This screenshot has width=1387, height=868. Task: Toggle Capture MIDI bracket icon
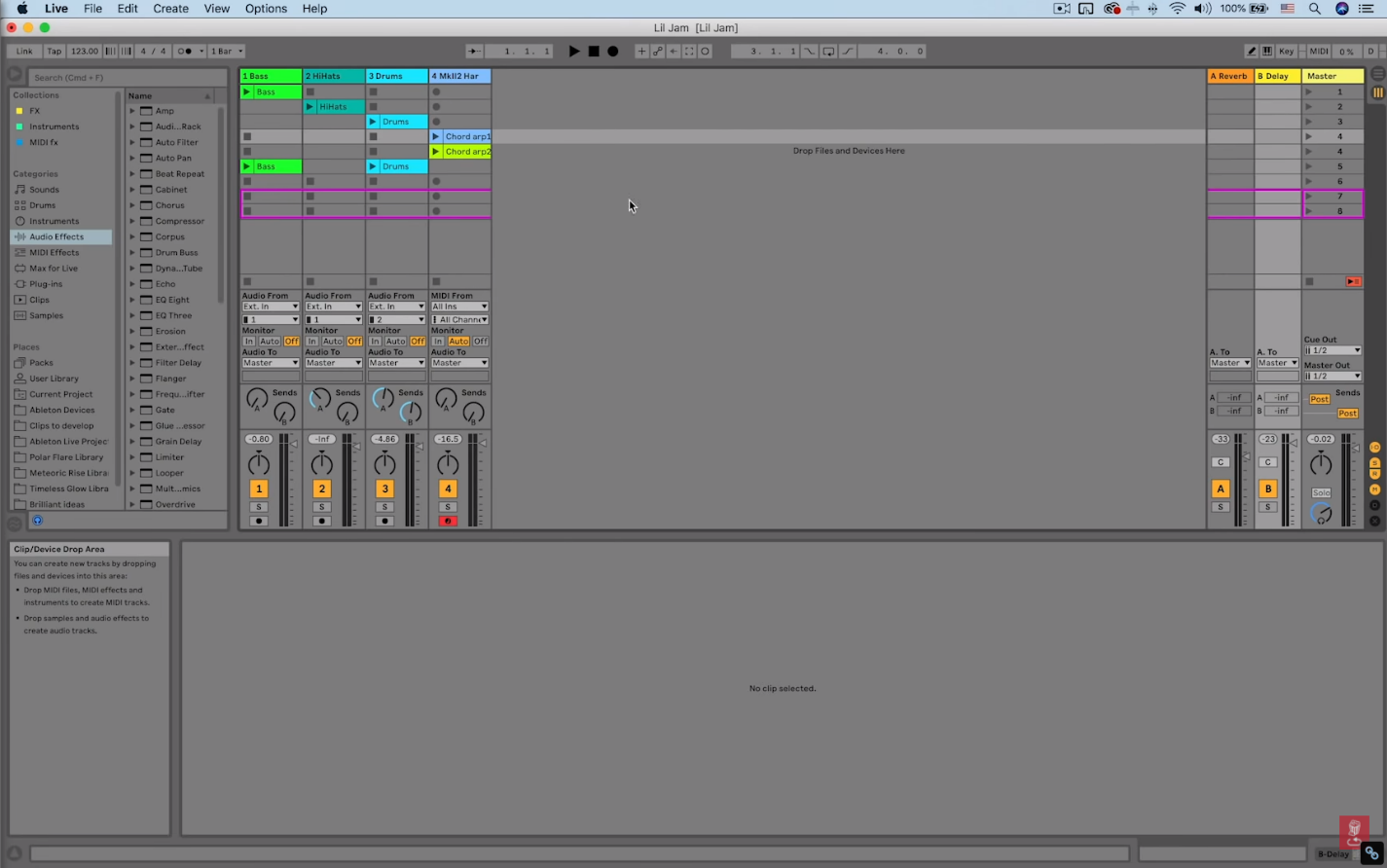[x=689, y=52]
